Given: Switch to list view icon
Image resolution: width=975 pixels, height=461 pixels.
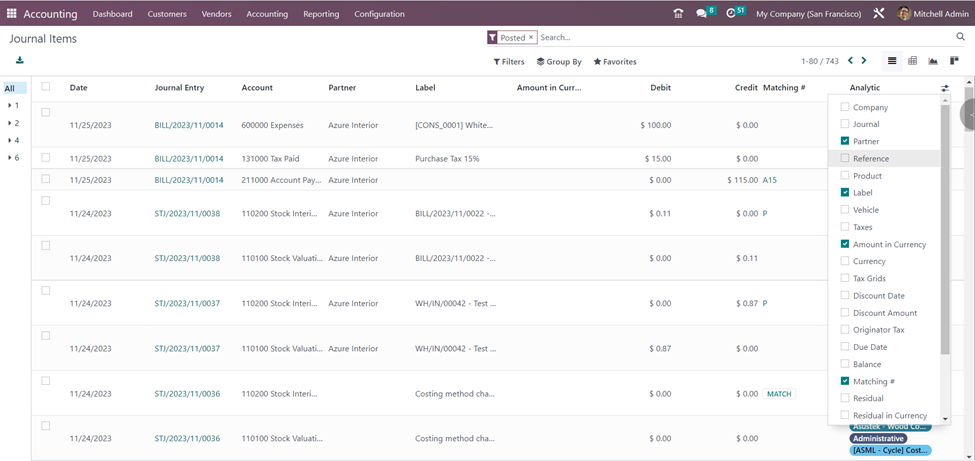Looking at the screenshot, I should pos(892,61).
